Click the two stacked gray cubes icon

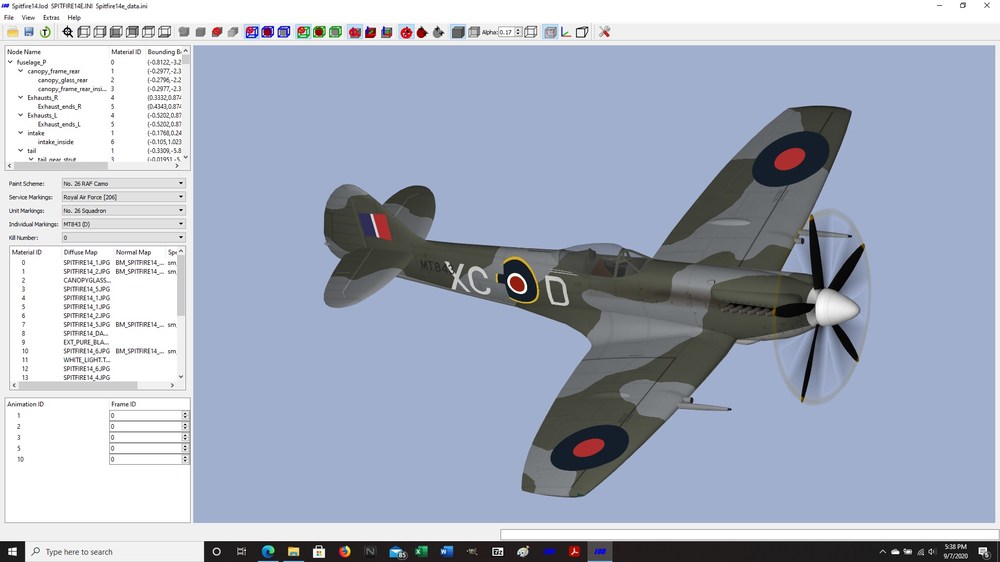point(233,32)
